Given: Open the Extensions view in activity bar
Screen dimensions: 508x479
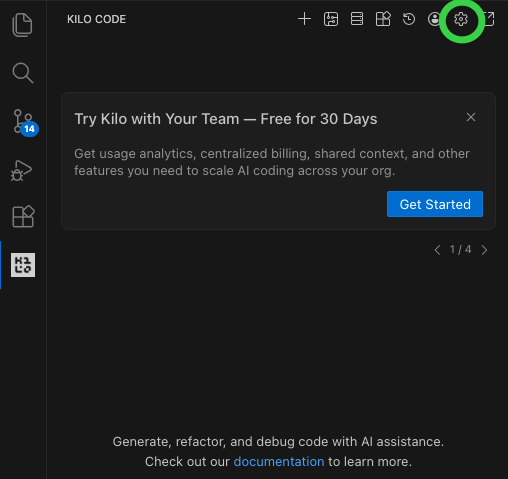Looking at the screenshot, I should pyautogui.click(x=23, y=216).
